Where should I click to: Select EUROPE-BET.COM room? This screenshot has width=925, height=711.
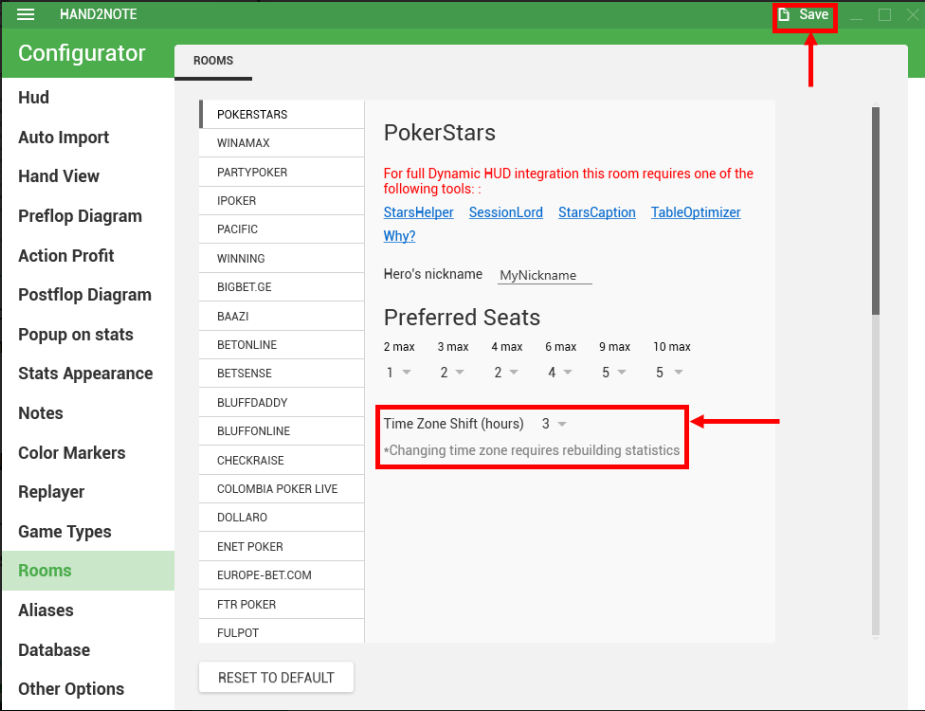pos(281,575)
